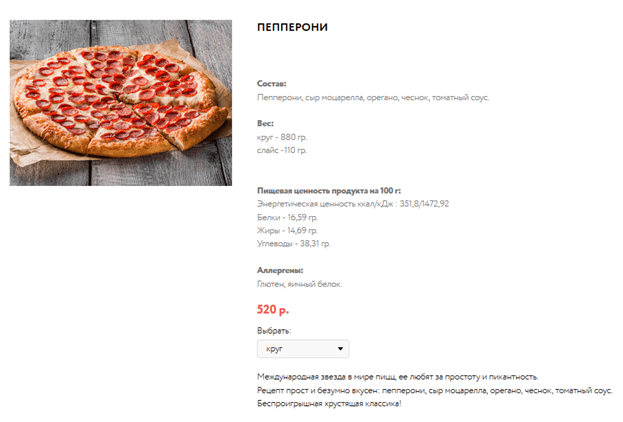Click the «Глютен, яичный белок.» allergen text

click(x=299, y=284)
